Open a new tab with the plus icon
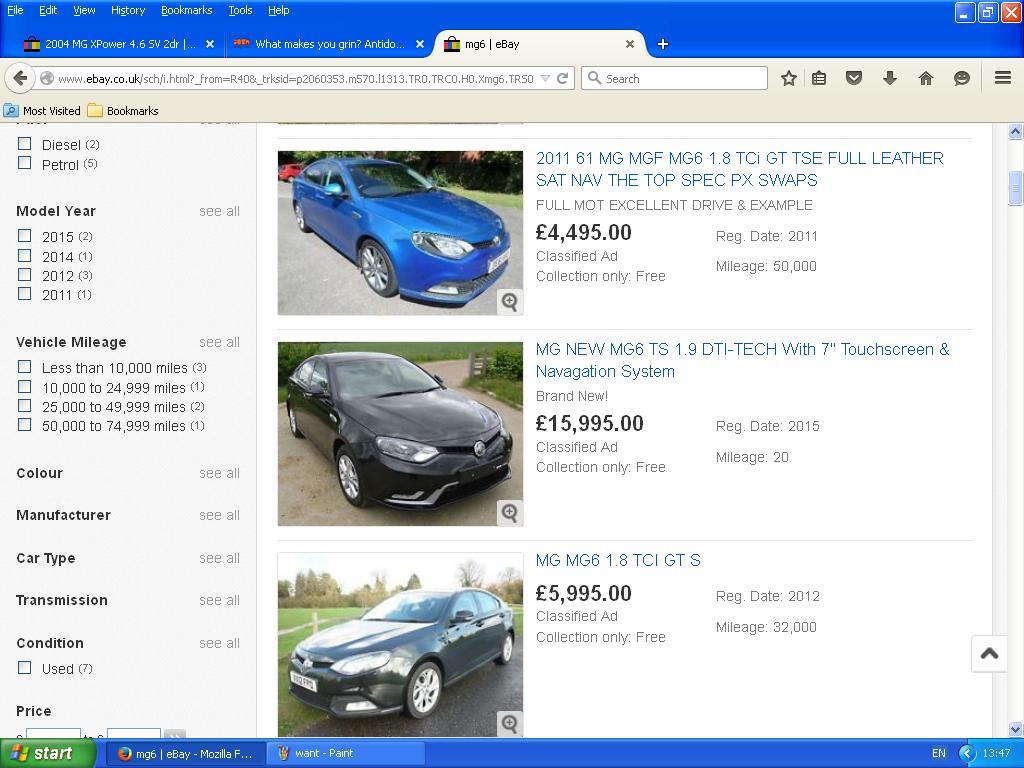Viewport: 1024px width, 768px height. (x=663, y=44)
